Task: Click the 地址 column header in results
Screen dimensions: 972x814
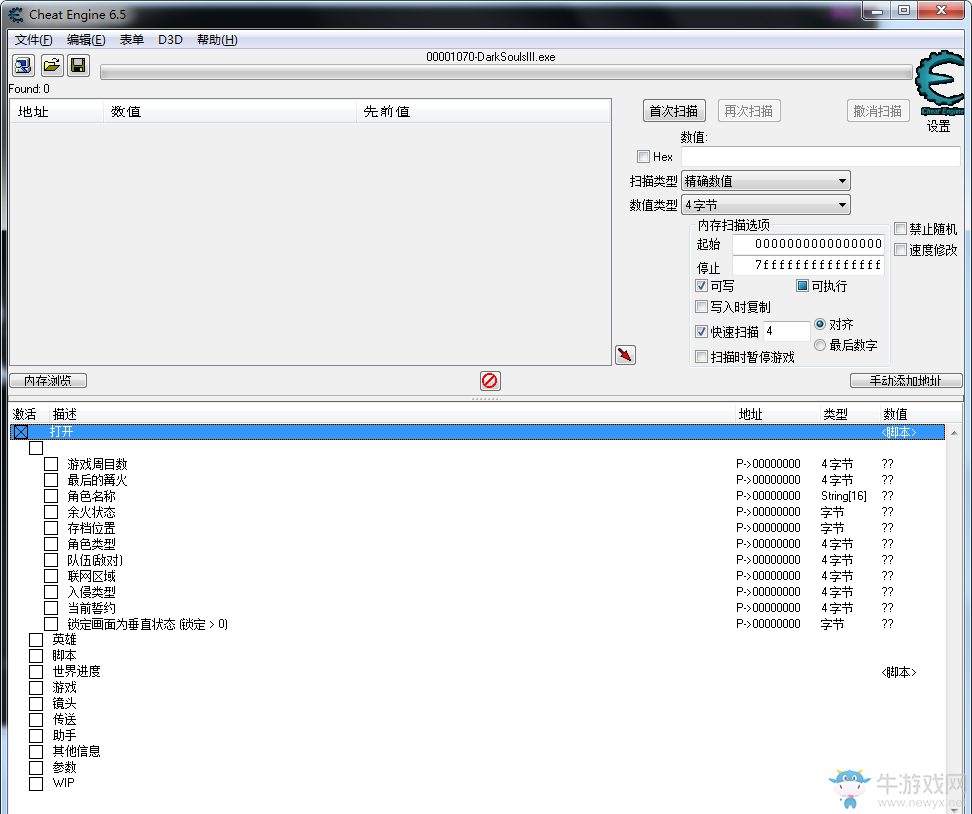Action: (56, 112)
